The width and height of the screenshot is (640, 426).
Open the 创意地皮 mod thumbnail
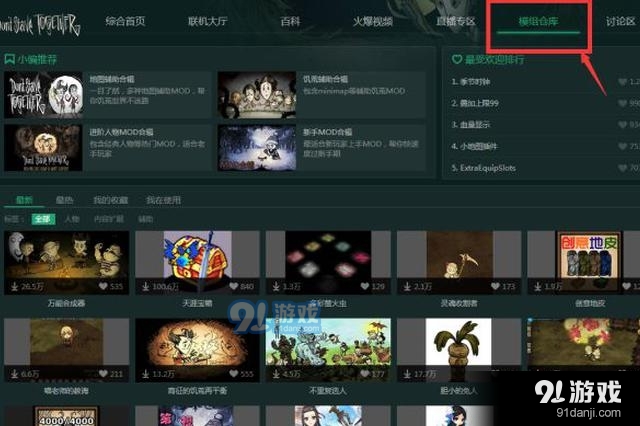click(x=584, y=263)
